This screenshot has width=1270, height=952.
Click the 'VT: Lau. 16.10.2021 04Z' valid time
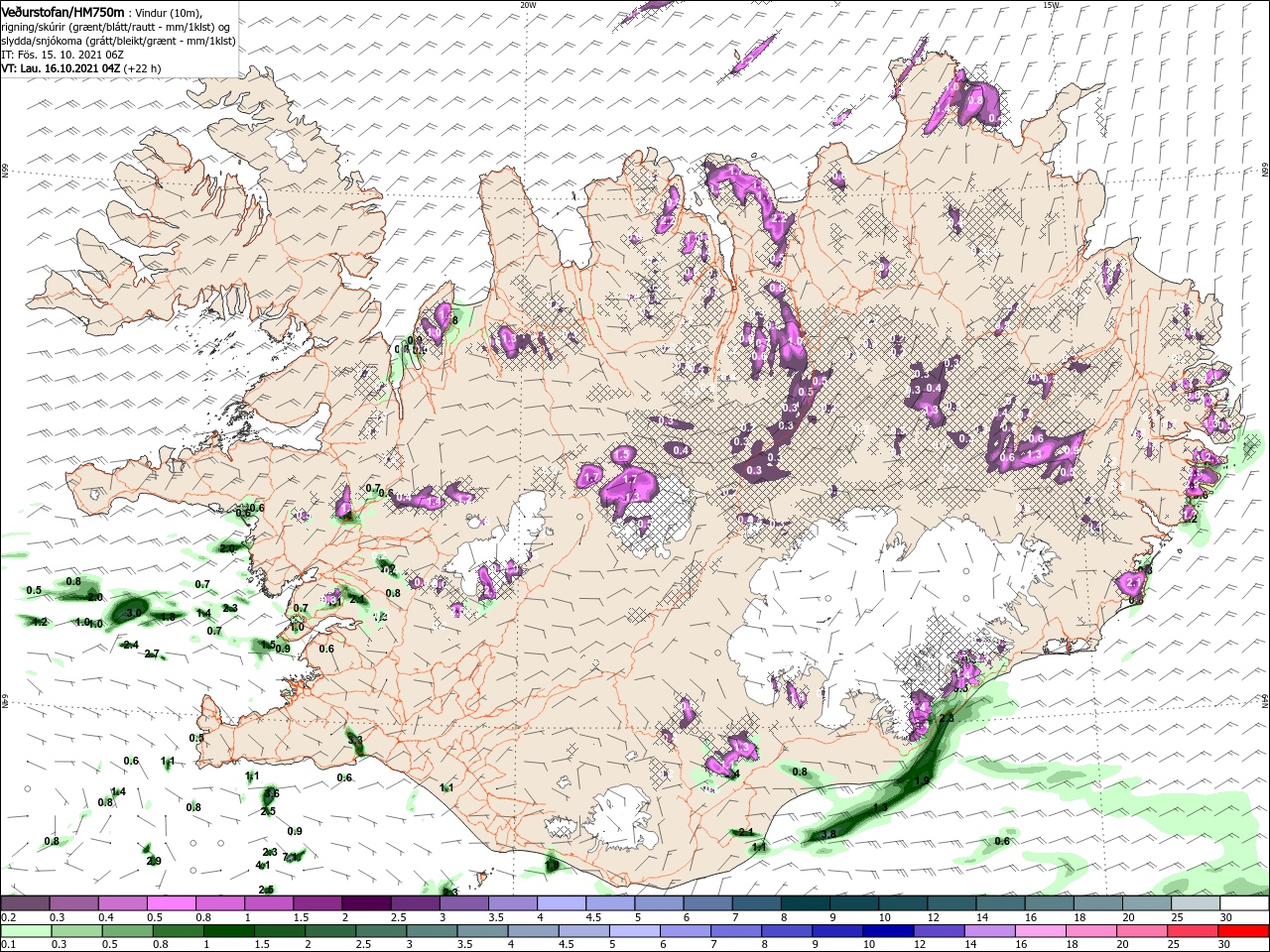61,67
